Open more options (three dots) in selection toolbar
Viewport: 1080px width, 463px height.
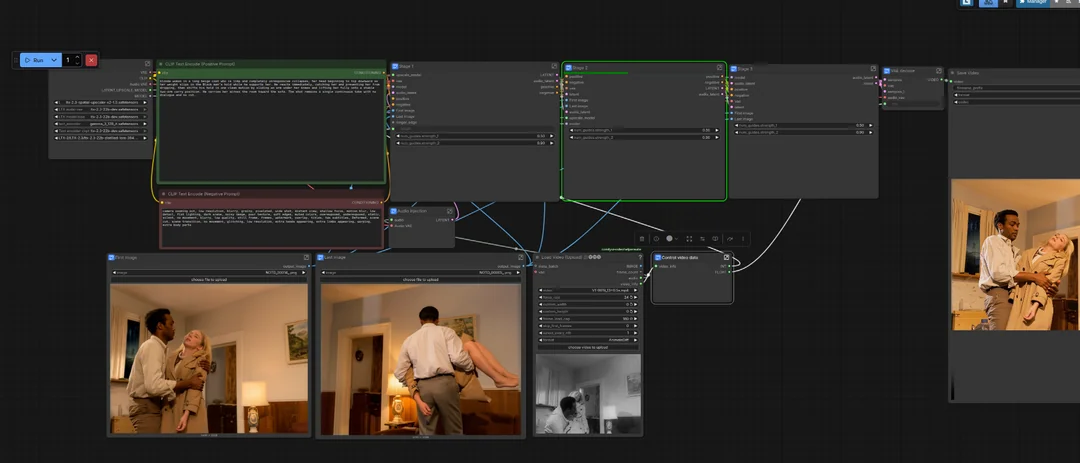pyautogui.click(x=743, y=238)
